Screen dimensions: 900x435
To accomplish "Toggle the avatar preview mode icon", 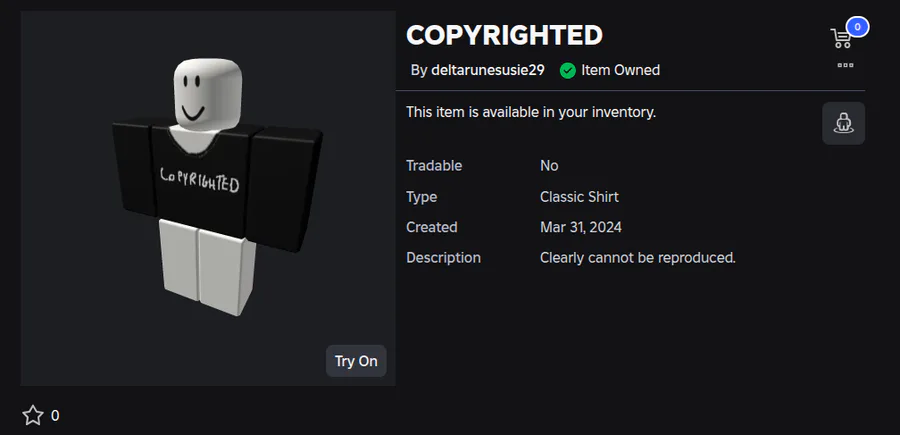I will (843, 123).
